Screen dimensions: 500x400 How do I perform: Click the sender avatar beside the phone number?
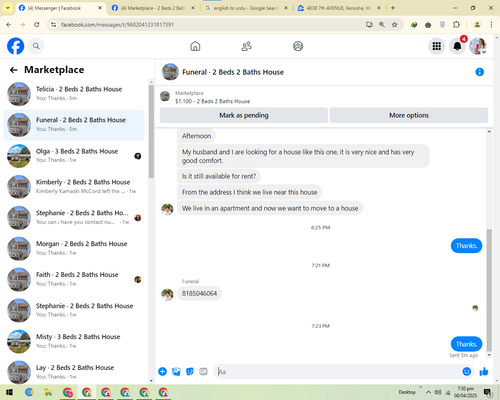click(167, 294)
